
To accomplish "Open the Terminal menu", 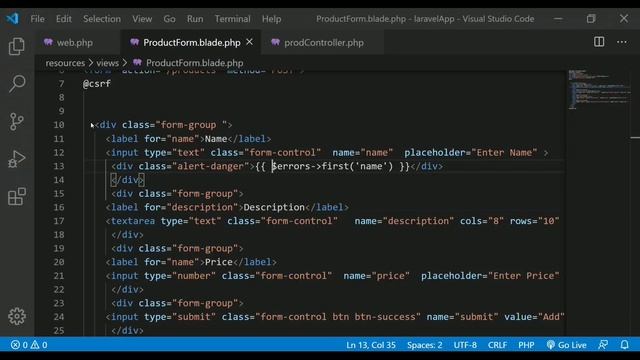I will pyautogui.click(x=233, y=19).
